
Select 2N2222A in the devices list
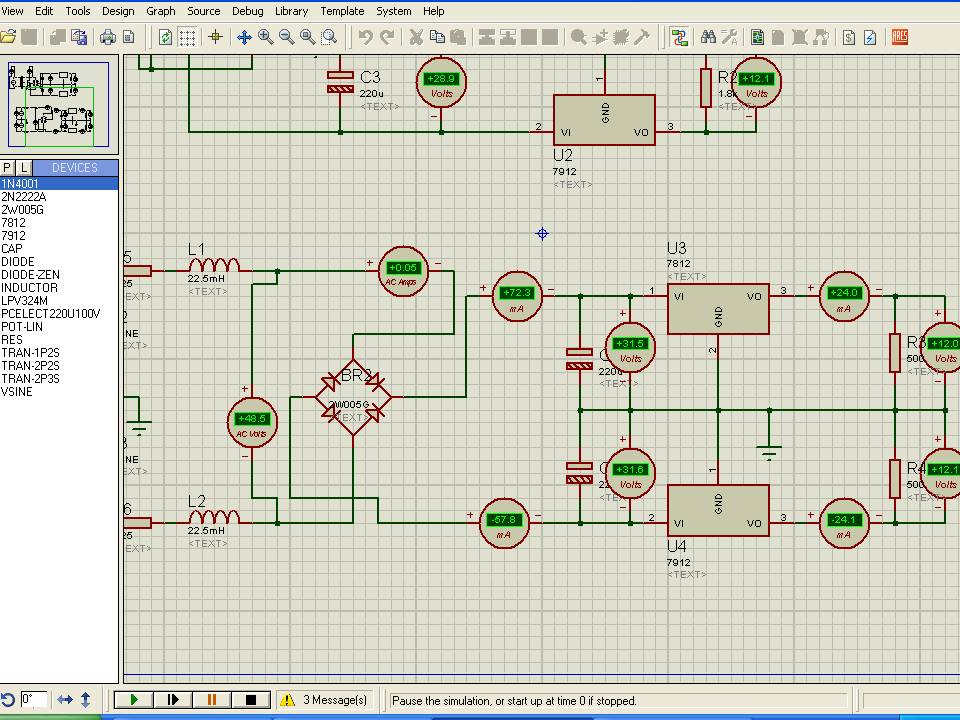tap(23, 197)
